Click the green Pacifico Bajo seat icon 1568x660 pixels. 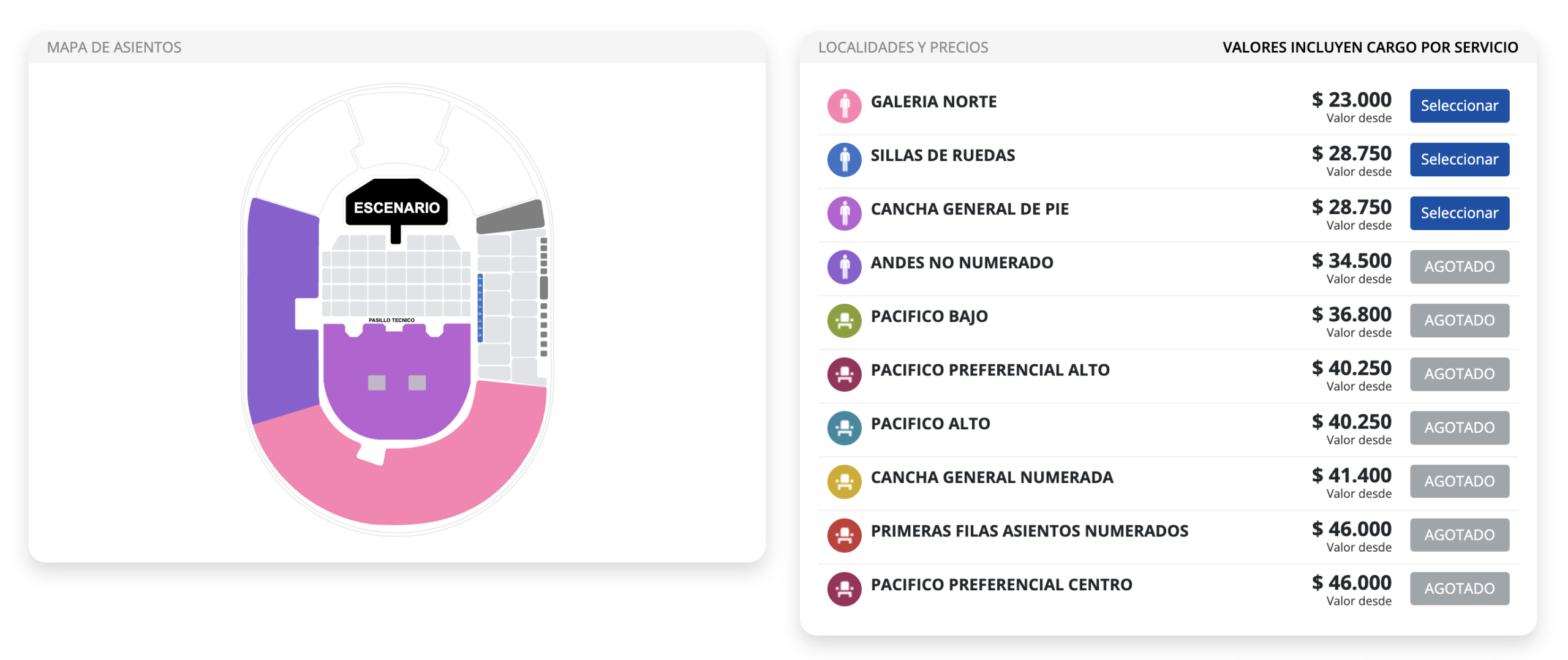point(844,321)
